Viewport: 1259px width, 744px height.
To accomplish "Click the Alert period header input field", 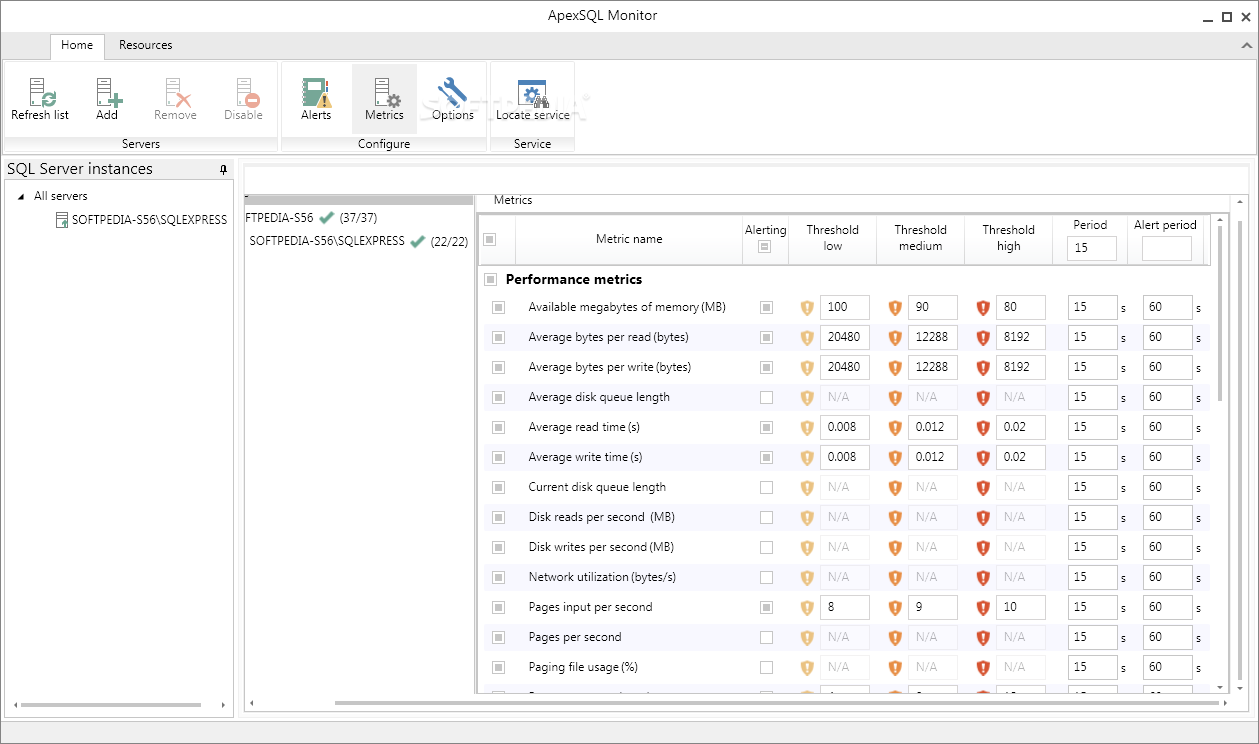I will (x=1167, y=248).
